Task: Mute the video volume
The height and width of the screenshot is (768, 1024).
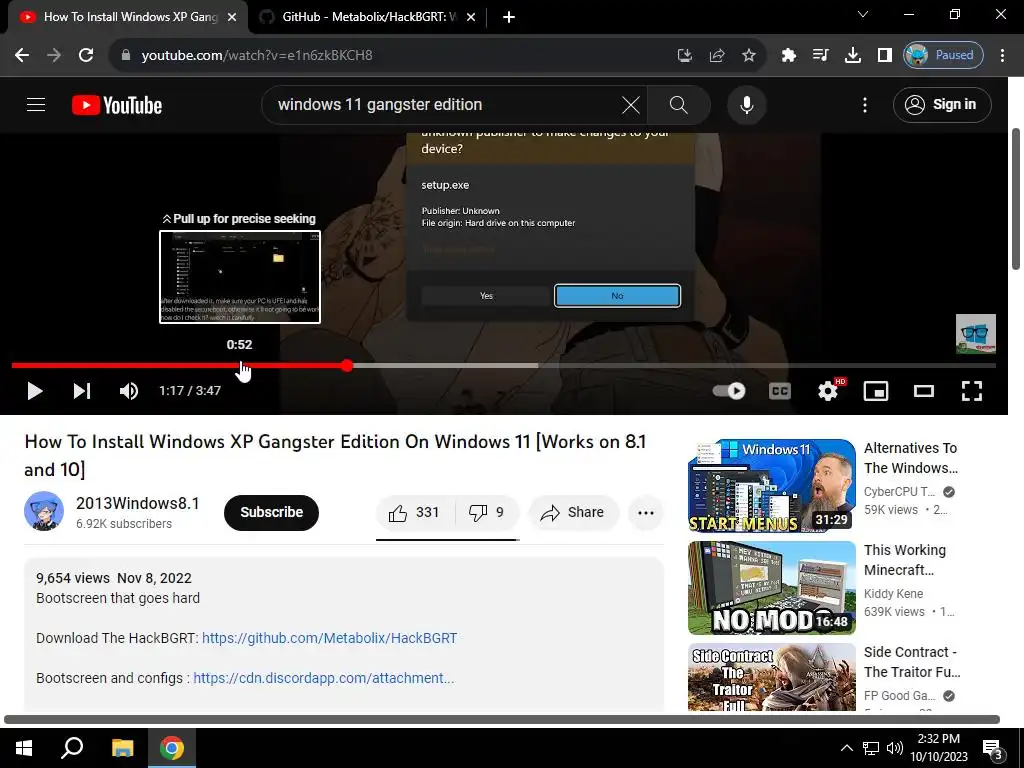Action: pyautogui.click(x=129, y=391)
